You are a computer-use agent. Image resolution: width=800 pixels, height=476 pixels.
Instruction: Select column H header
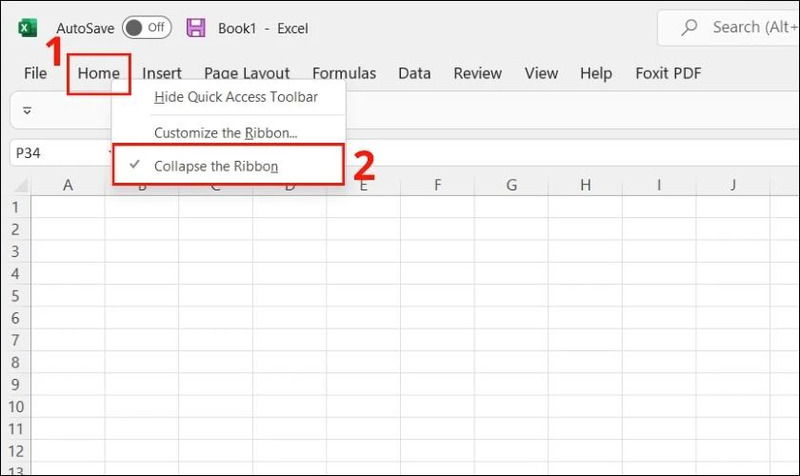(585, 185)
